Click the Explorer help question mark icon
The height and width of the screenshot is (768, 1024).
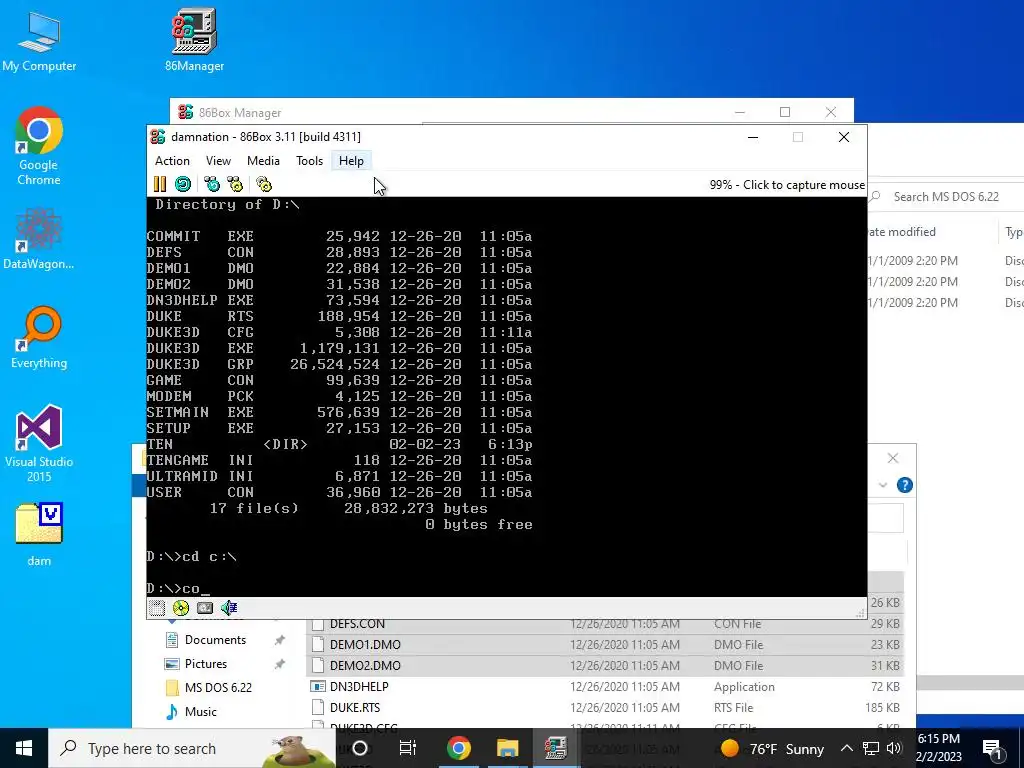click(x=904, y=485)
